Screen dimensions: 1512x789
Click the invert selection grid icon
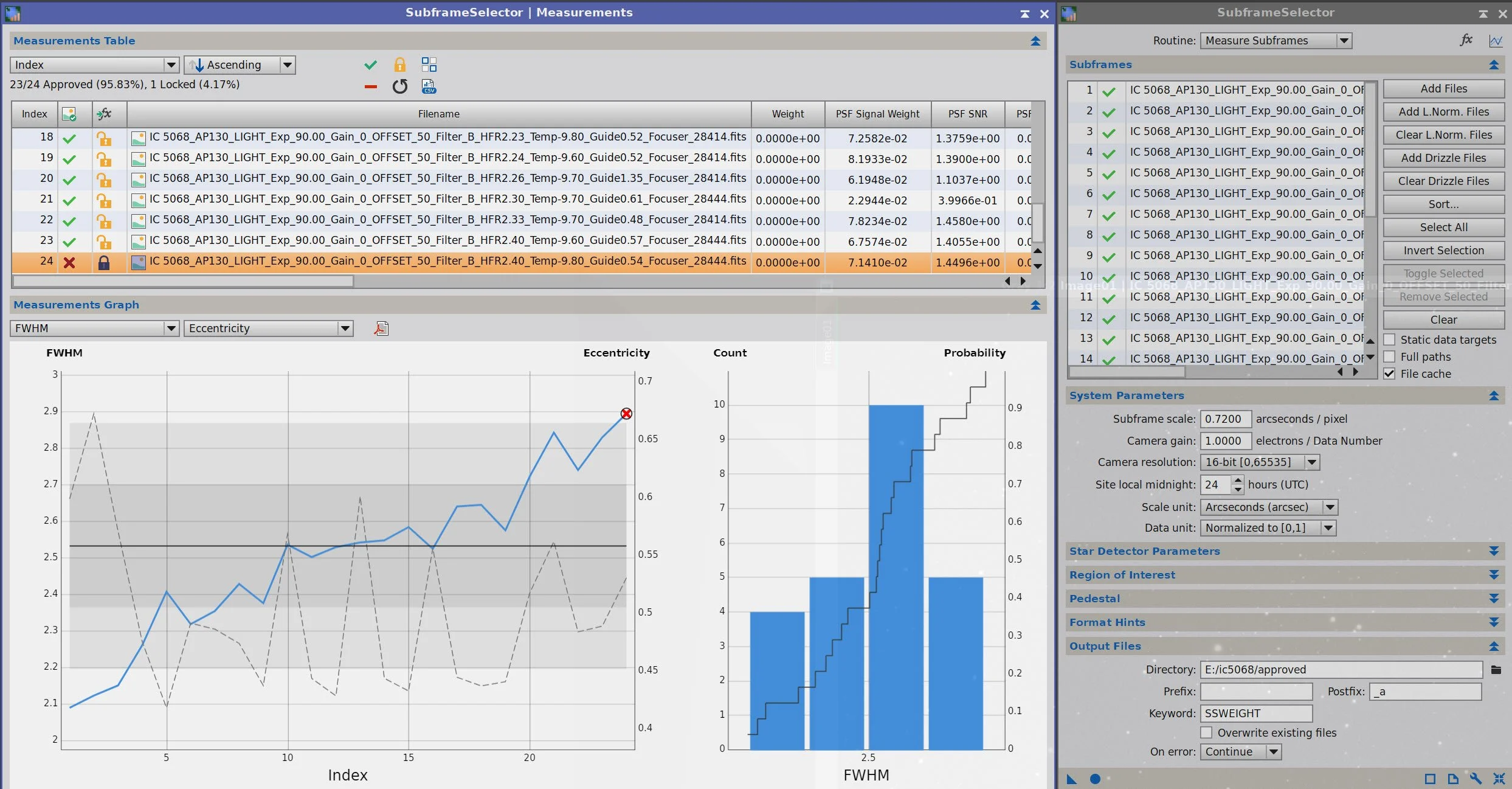(429, 64)
